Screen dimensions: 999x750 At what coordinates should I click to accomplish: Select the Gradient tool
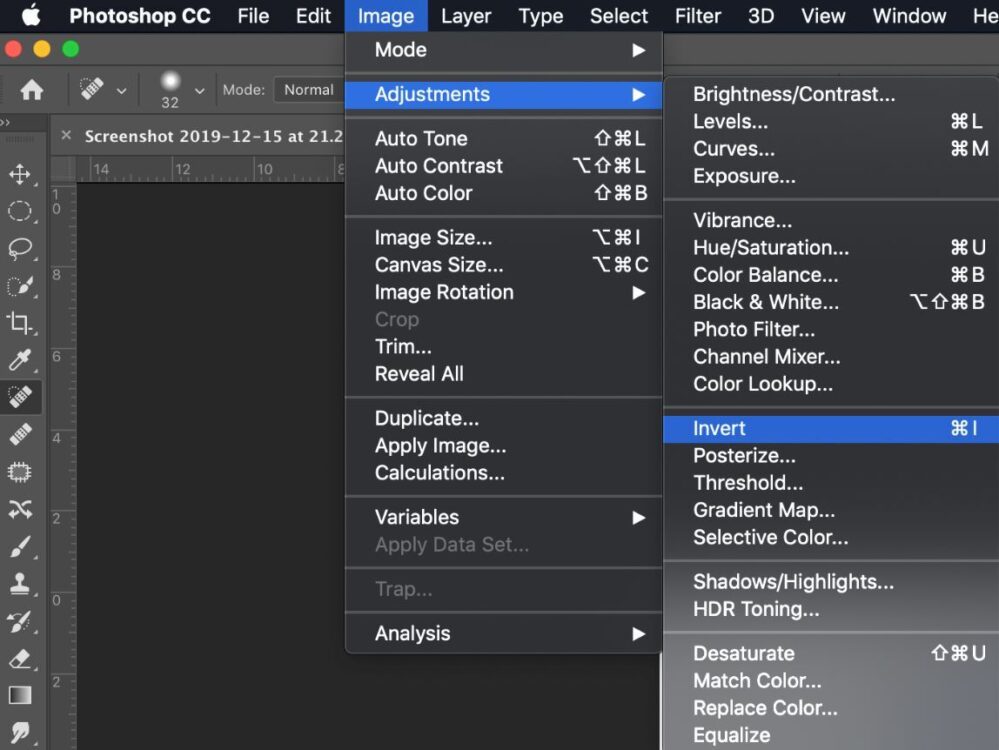point(20,696)
